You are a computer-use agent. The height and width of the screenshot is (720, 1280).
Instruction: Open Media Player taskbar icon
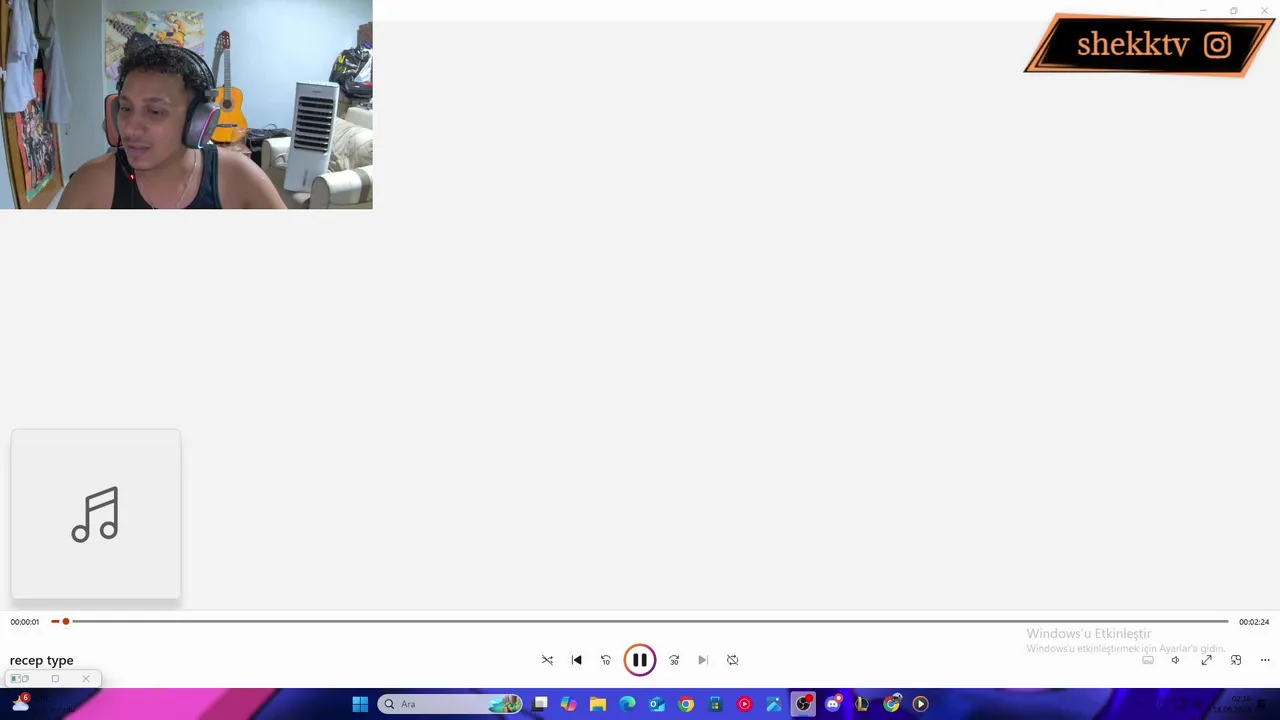tap(920, 704)
